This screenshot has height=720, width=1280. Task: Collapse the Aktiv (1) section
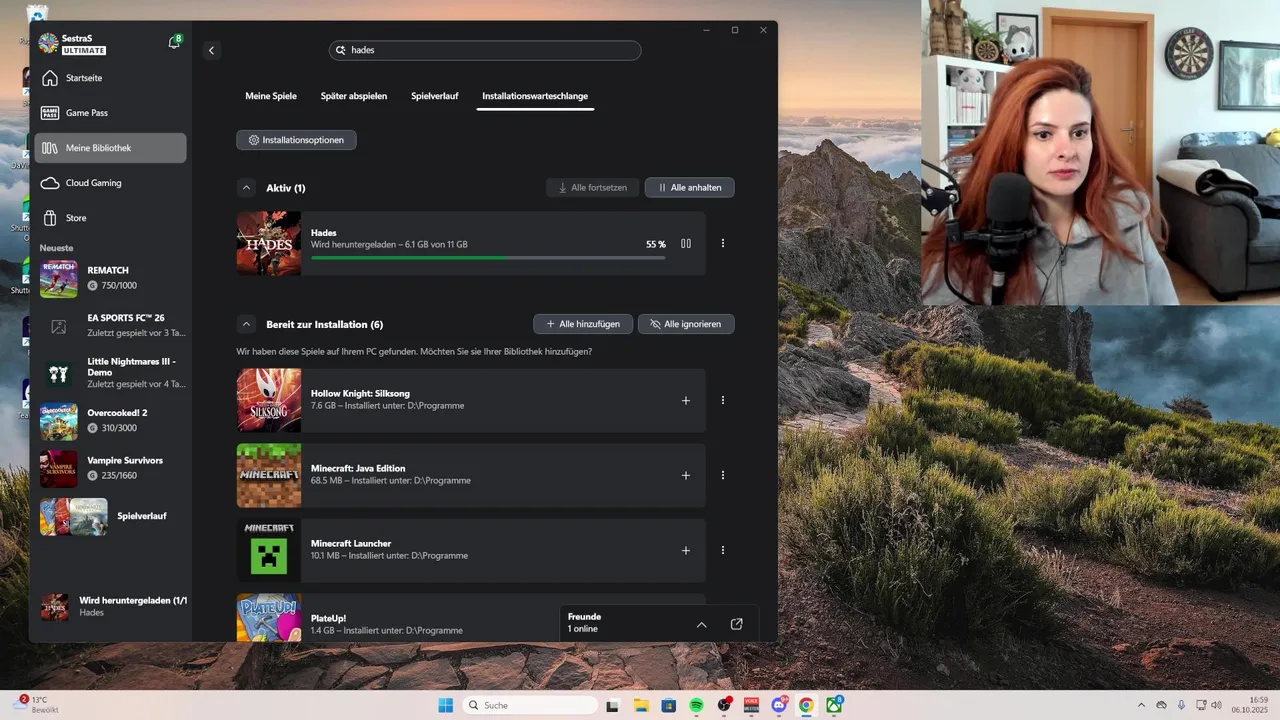[246, 188]
